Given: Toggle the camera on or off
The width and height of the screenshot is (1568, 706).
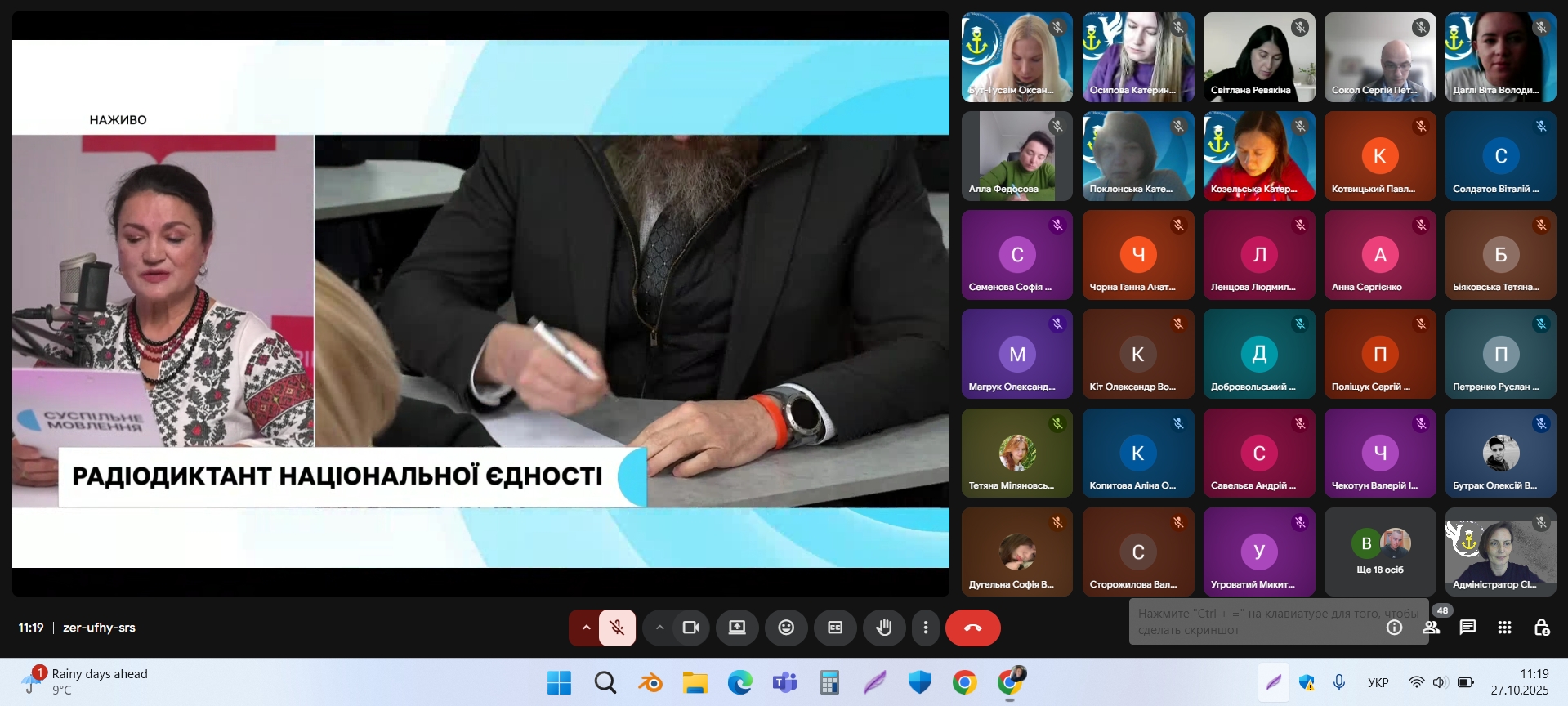Looking at the screenshot, I should [x=691, y=628].
